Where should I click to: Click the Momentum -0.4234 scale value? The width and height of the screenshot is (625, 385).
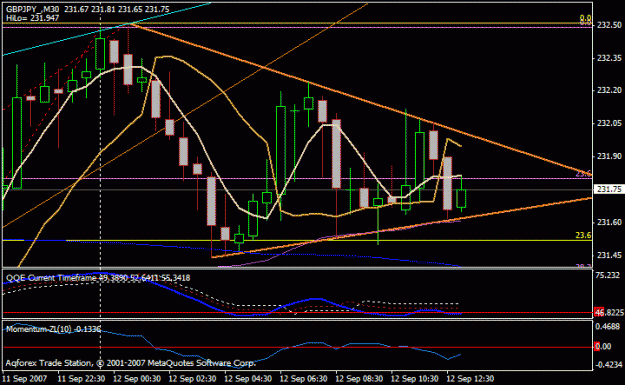coord(608,365)
